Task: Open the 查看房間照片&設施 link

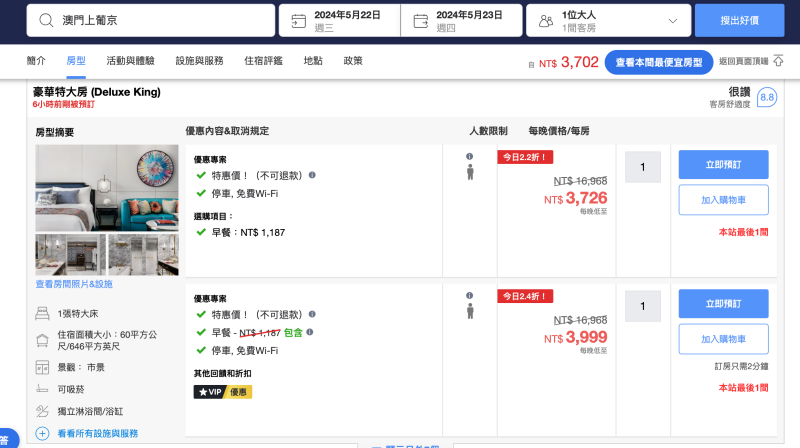Action: 74,284
